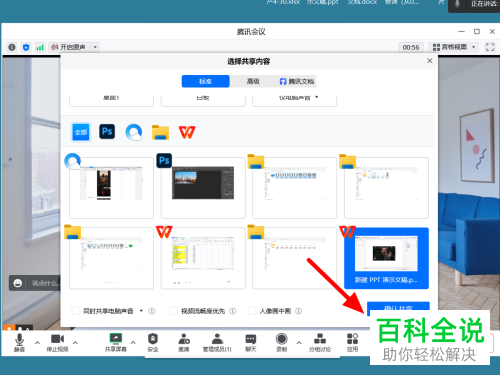Expand the video options arrow

point(75,342)
